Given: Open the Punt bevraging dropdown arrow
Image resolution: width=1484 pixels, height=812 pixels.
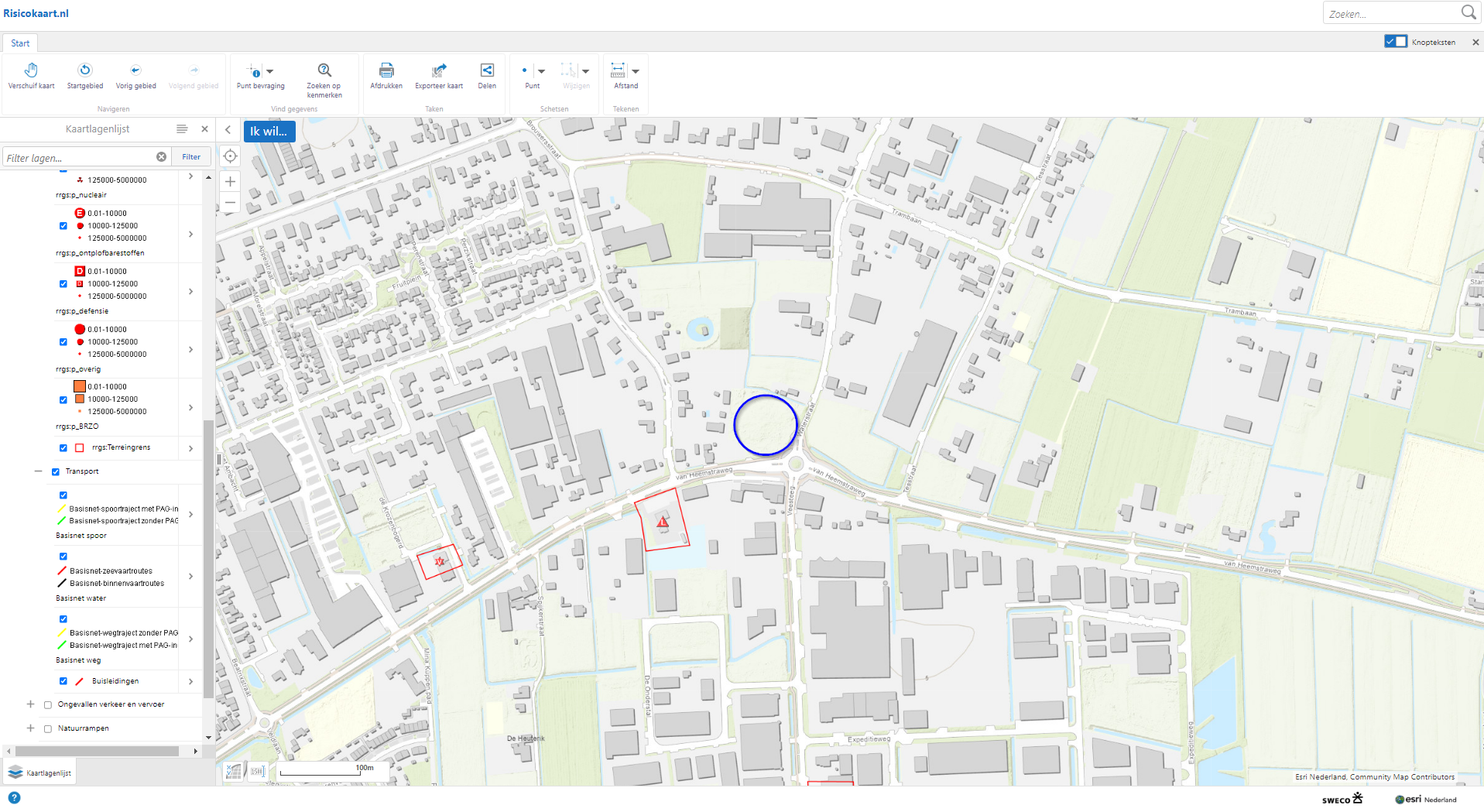Looking at the screenshot, I should coord(269,71).
